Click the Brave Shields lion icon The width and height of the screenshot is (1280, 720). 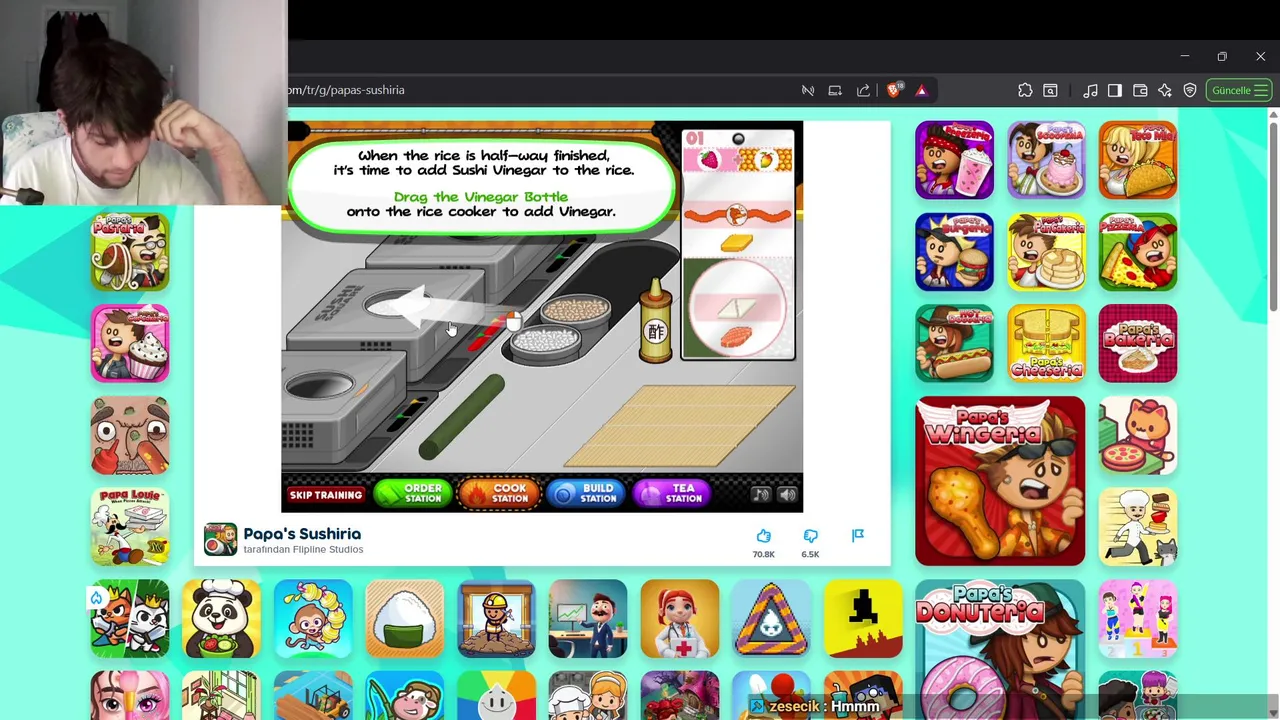[893, 90]
